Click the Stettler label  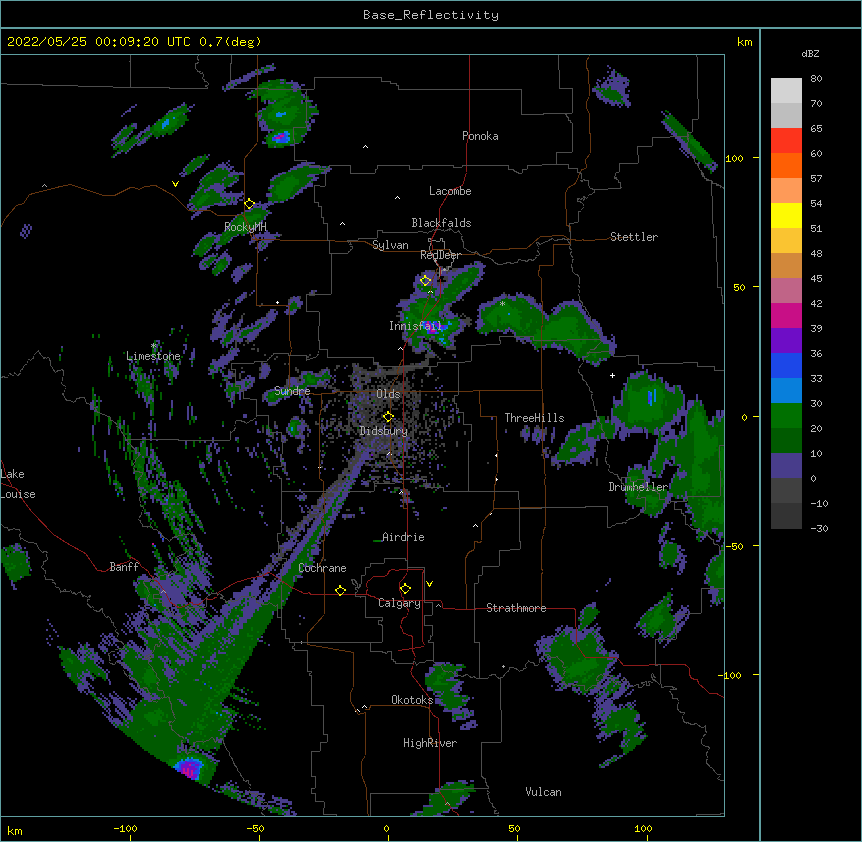634,237
